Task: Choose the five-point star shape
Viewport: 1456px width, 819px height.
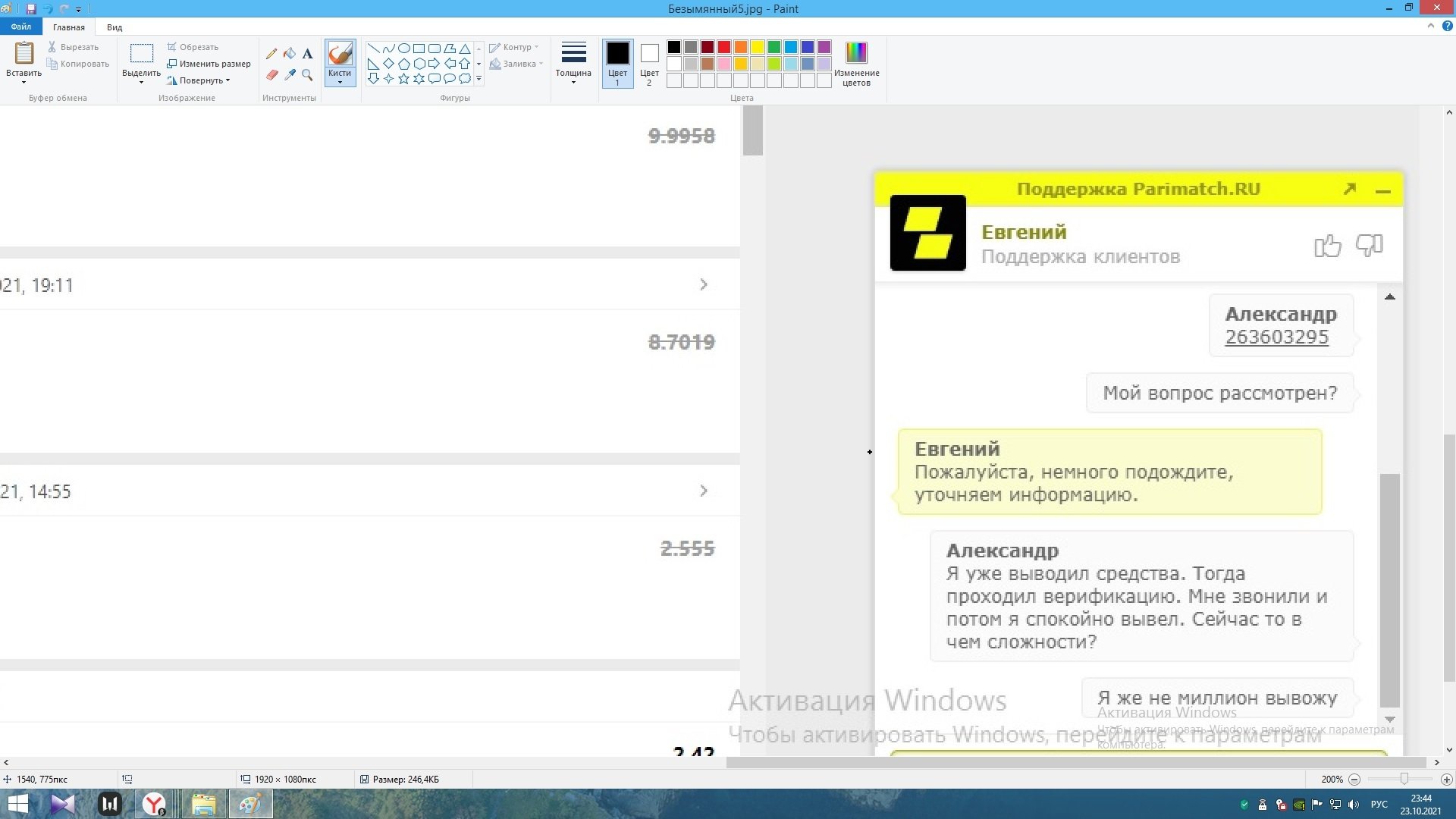Action: pyautogui.click(x=403, y=79)
